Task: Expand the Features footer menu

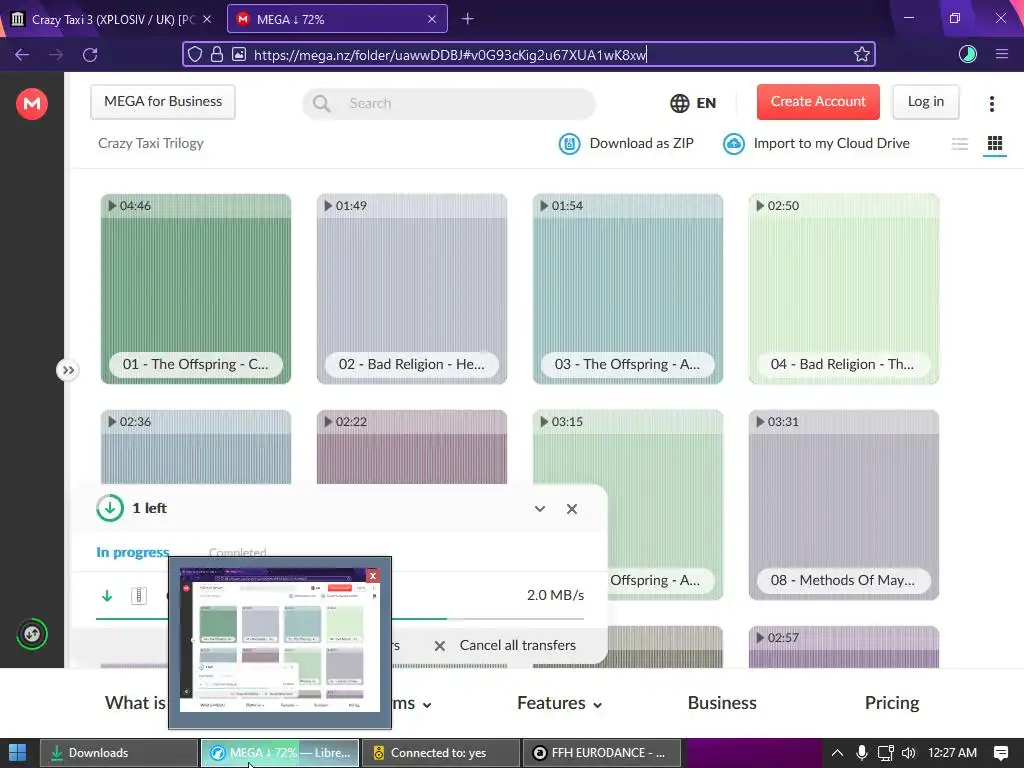Action: coord(560,703)
